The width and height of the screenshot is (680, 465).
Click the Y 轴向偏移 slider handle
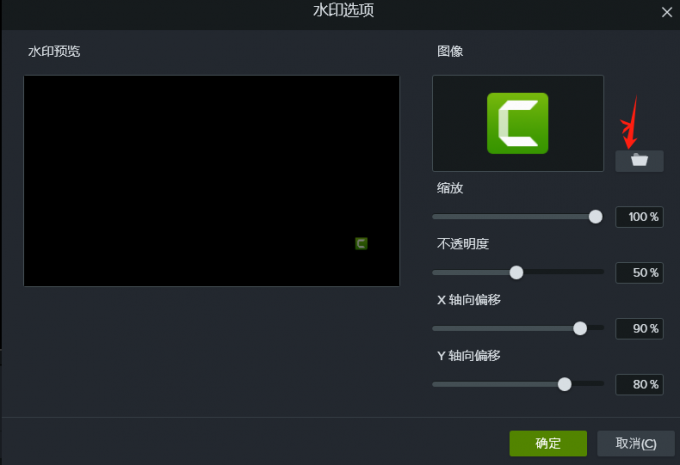(564, 384)
